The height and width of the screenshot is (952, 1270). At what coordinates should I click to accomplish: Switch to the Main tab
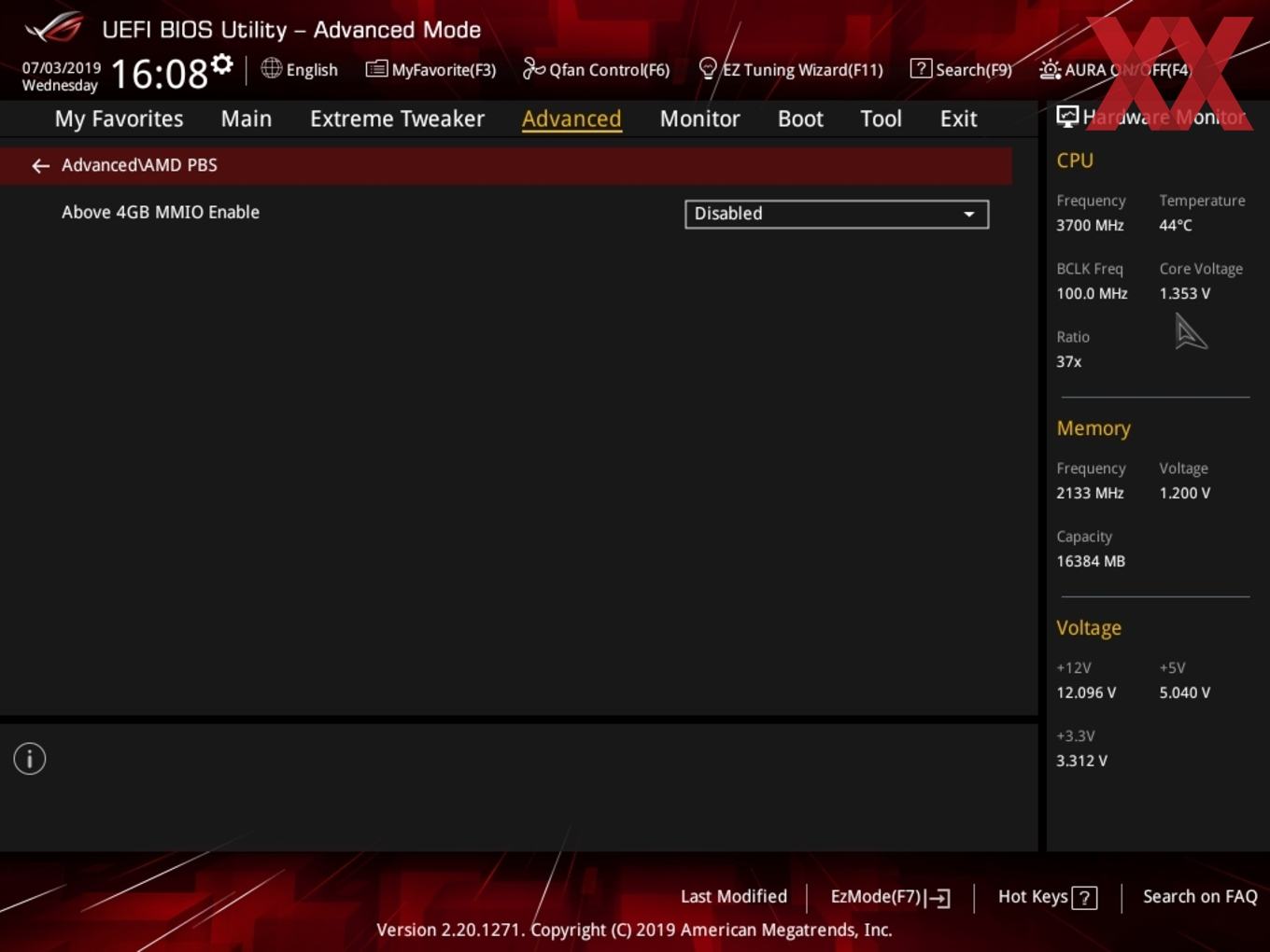247,119
